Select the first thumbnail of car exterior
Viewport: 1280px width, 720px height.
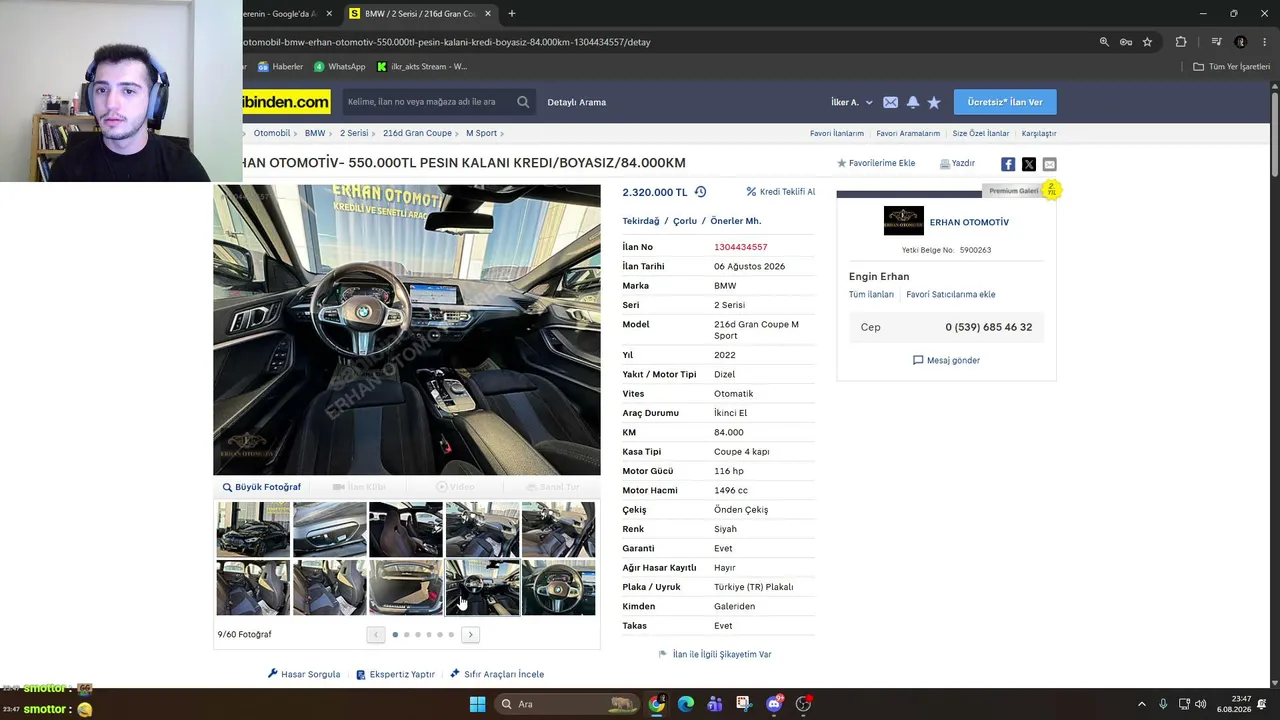pyautogui.click(x=253, y=529)
